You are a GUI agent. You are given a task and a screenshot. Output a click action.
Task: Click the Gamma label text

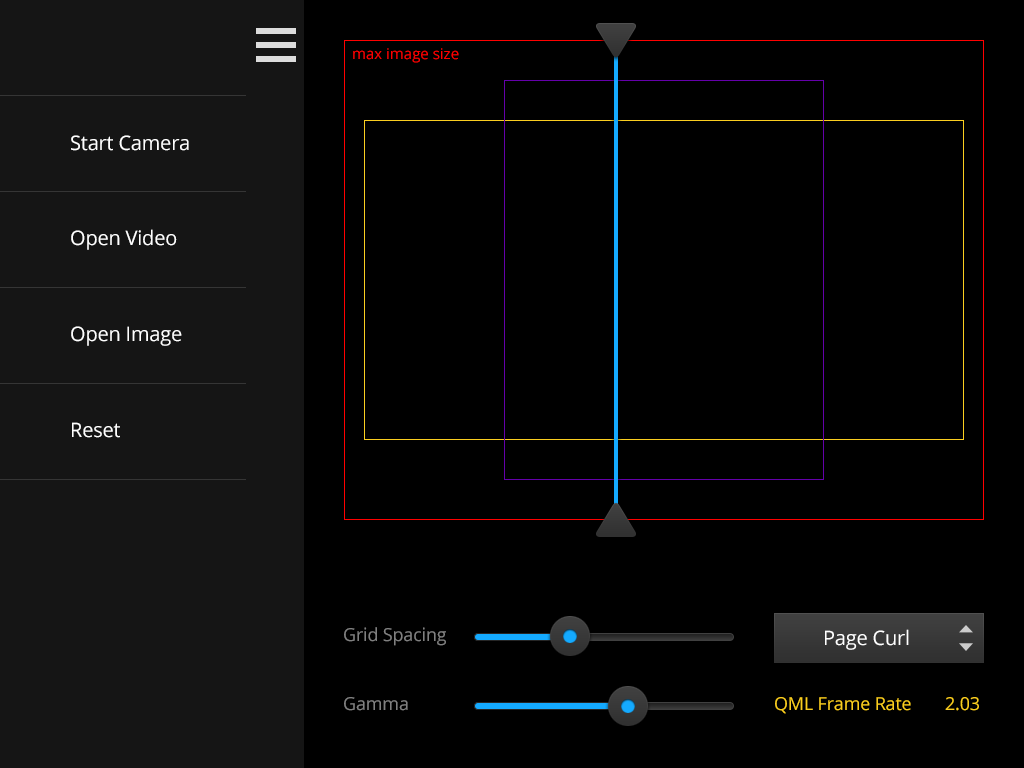click(x=376, y=704)
